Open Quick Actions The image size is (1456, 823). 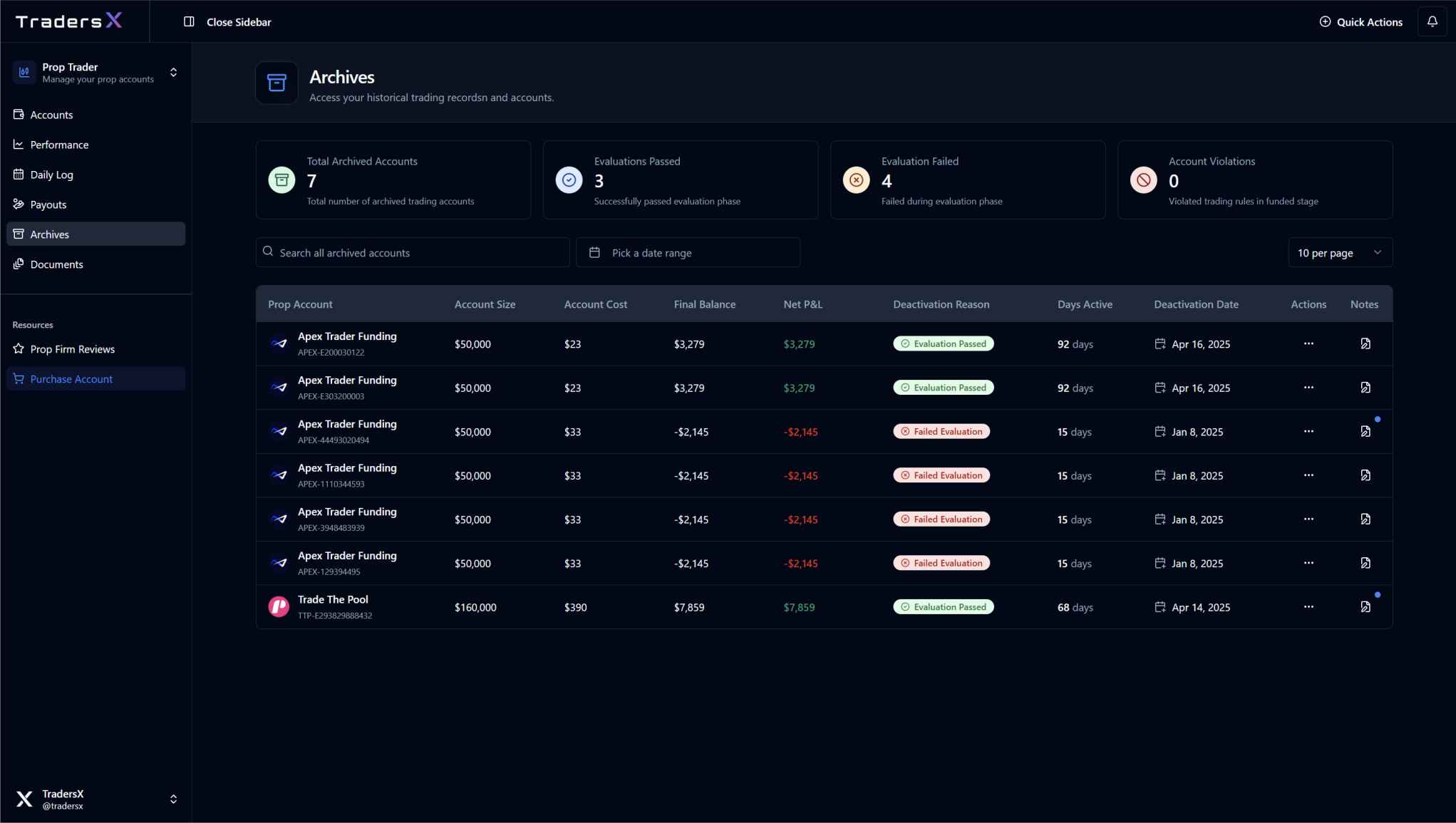[x=1361, y=22]
